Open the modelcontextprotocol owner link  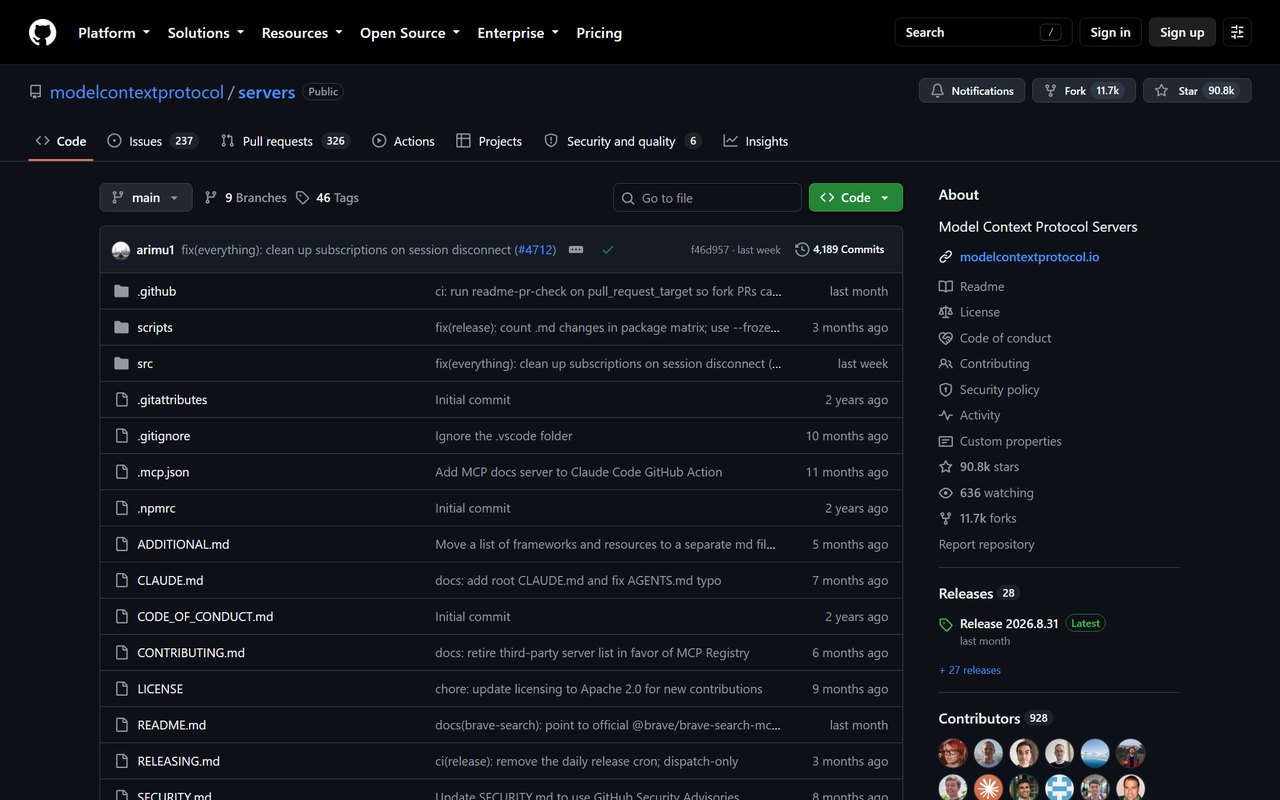137,92
